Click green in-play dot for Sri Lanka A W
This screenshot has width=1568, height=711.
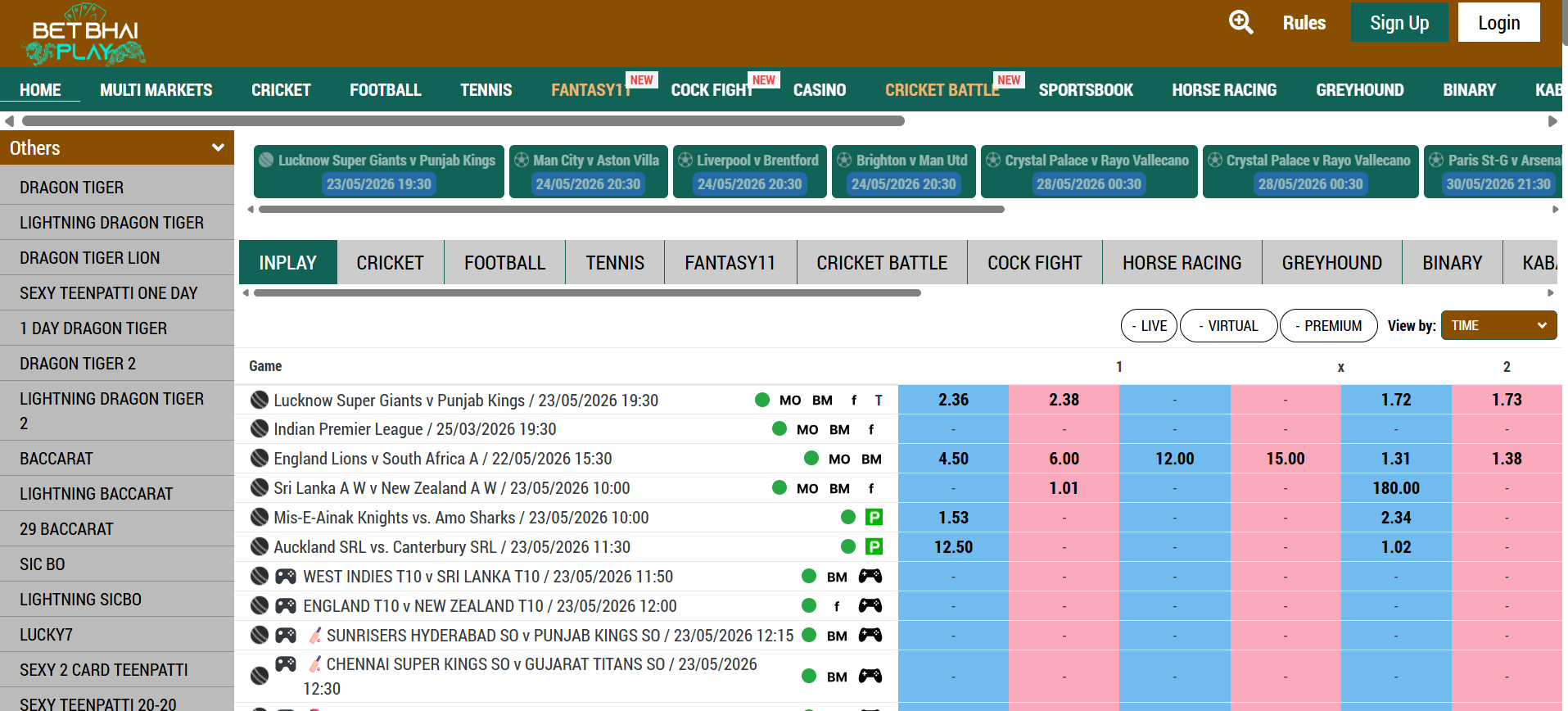[779, 487]
